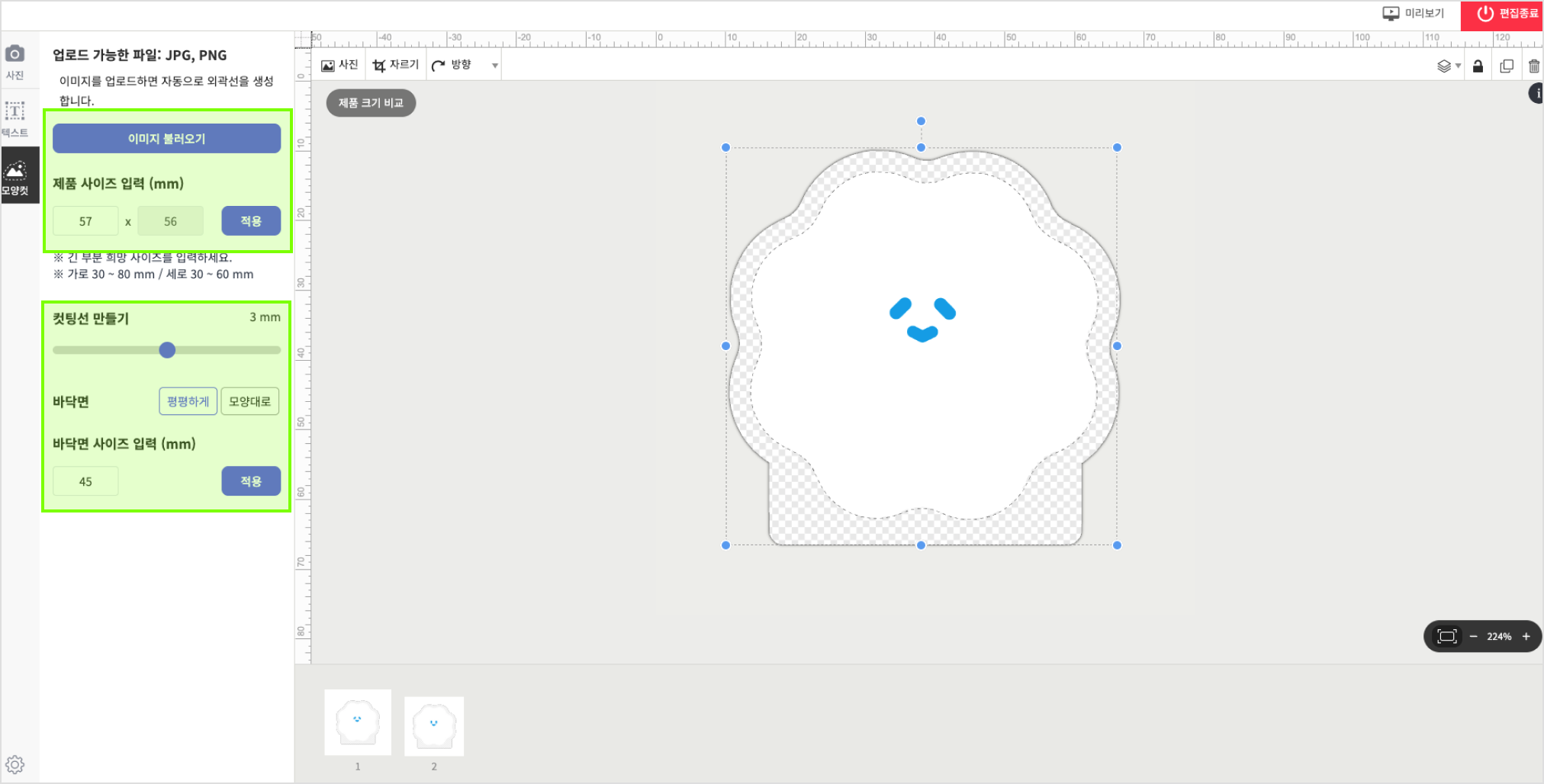
Task: Open settings gear in sidebar
Action: 15,764
